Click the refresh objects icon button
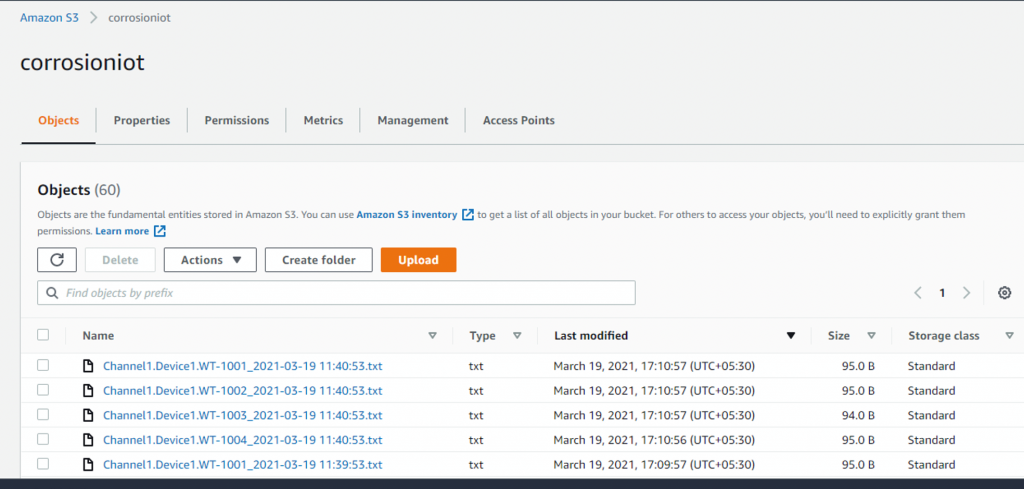Image resolution: width=1024 pixels, height=489 pixels. (x=57, y=260)
